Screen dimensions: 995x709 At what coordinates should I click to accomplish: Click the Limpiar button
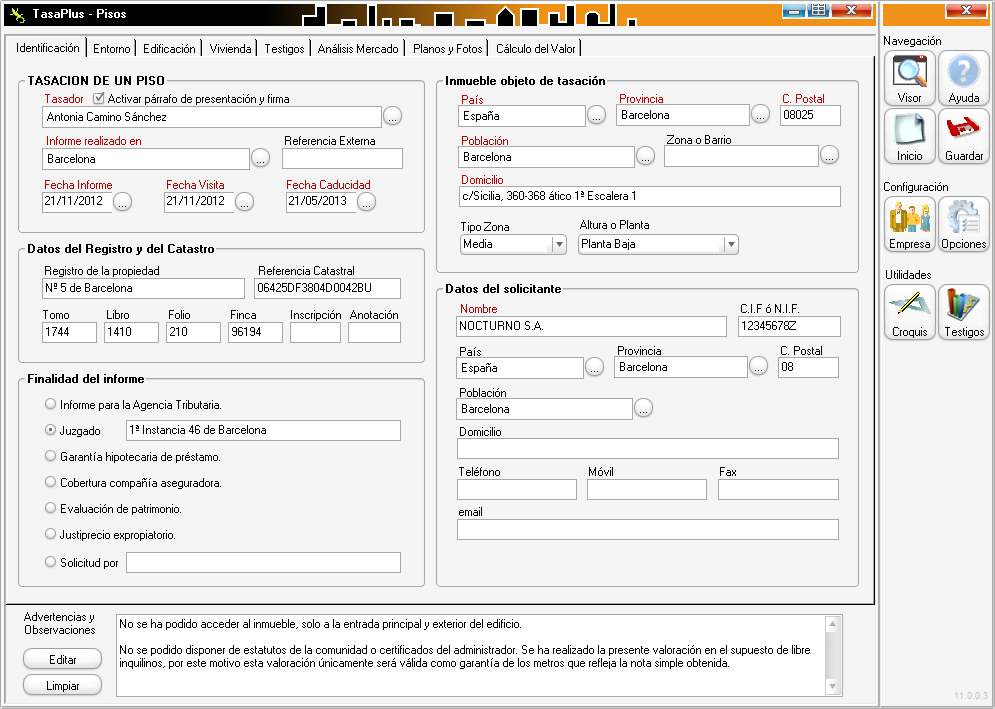[x=62, y=685]
